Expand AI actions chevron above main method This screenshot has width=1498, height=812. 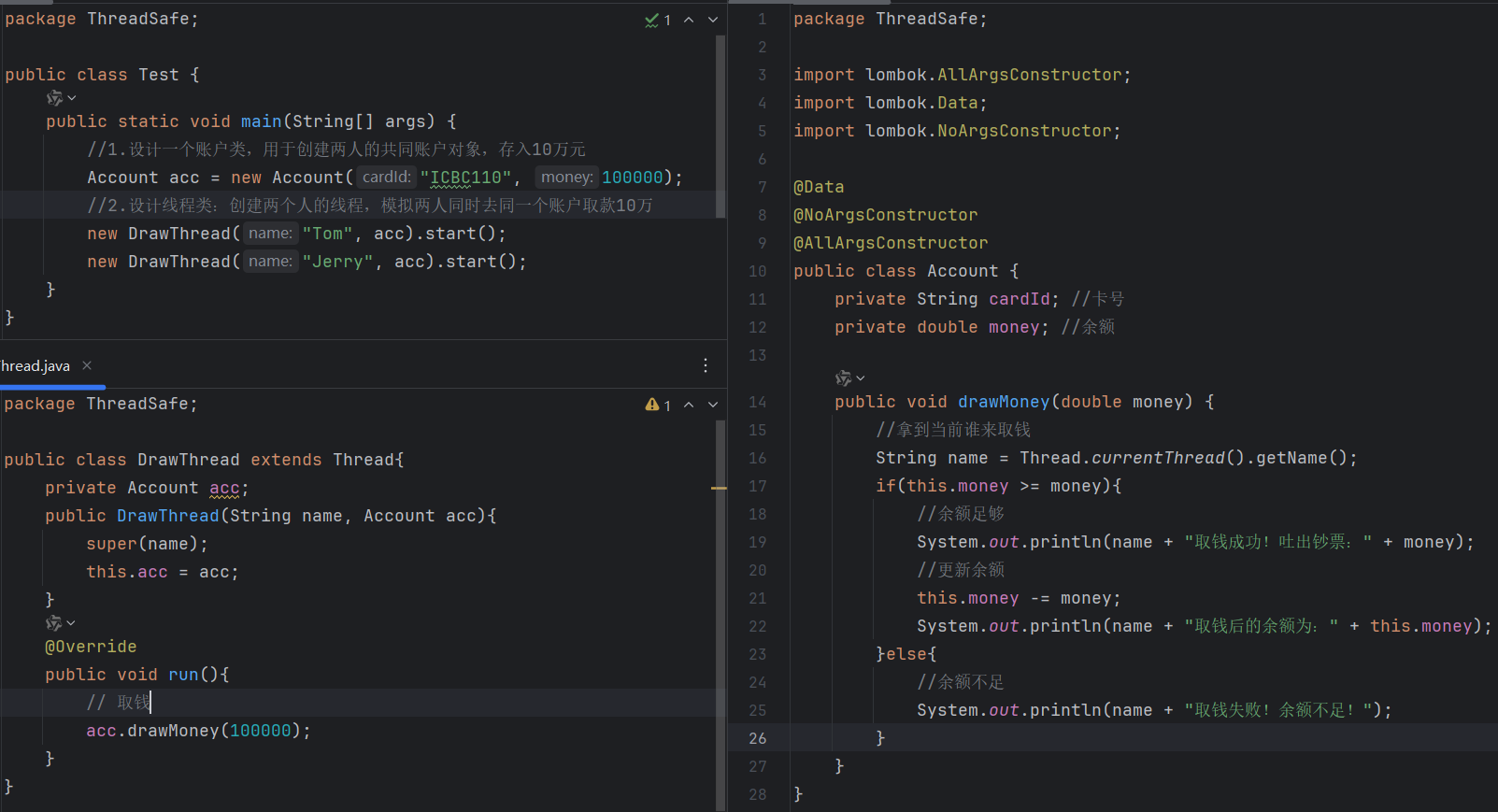point(72,97)
